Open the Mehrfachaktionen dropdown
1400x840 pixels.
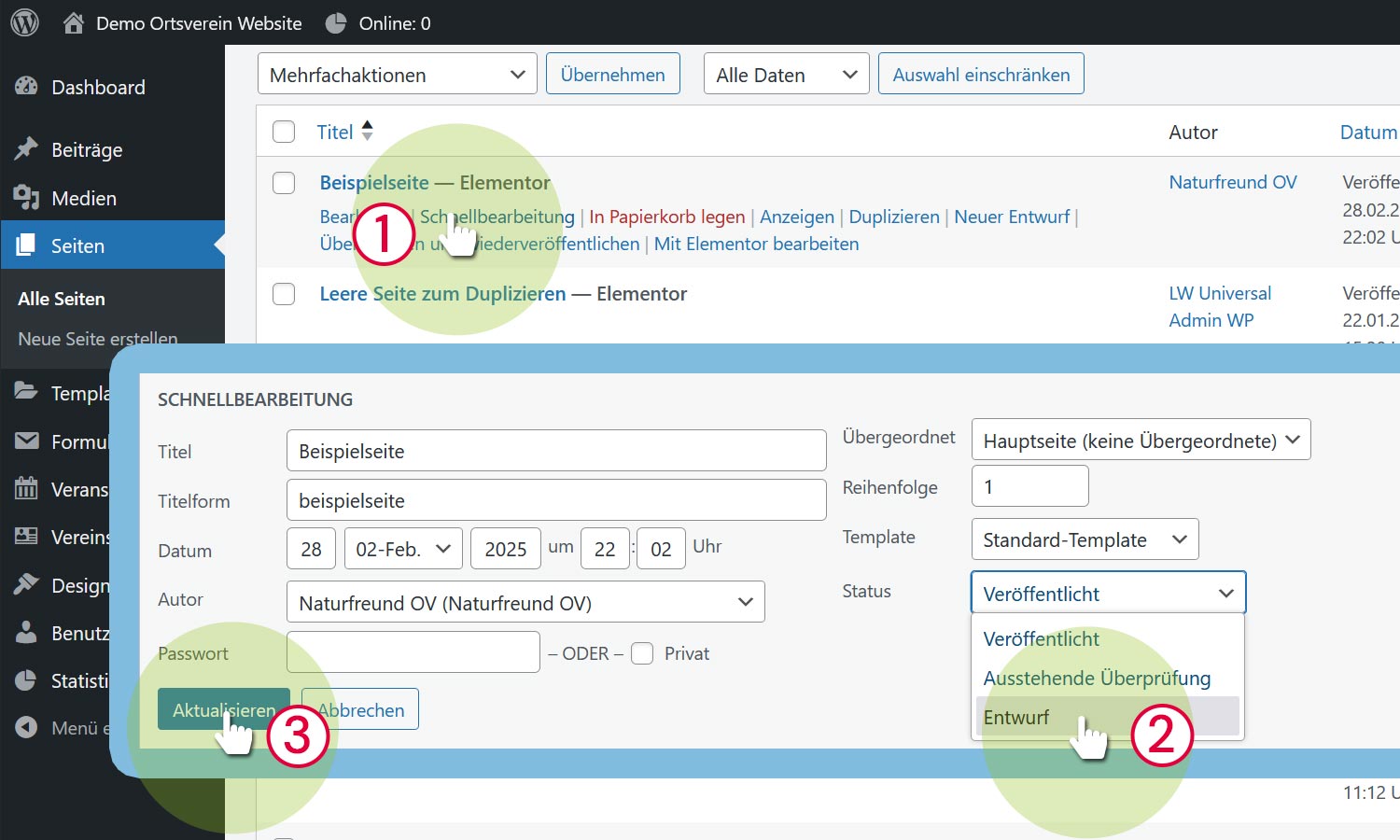(397, 75)
